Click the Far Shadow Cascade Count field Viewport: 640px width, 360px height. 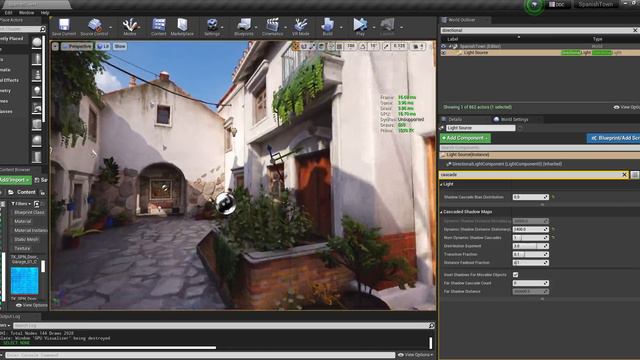(x=530, y=283)
